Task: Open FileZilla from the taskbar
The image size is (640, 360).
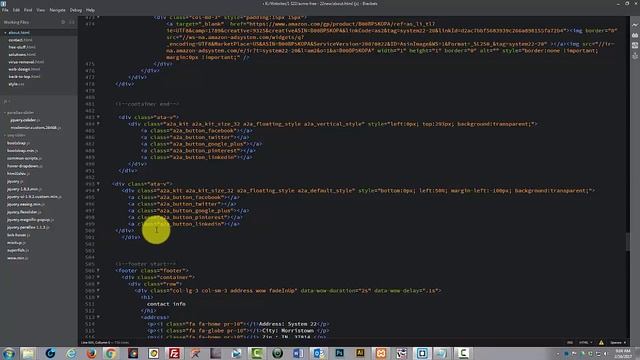Action: [x=174, y=353]
